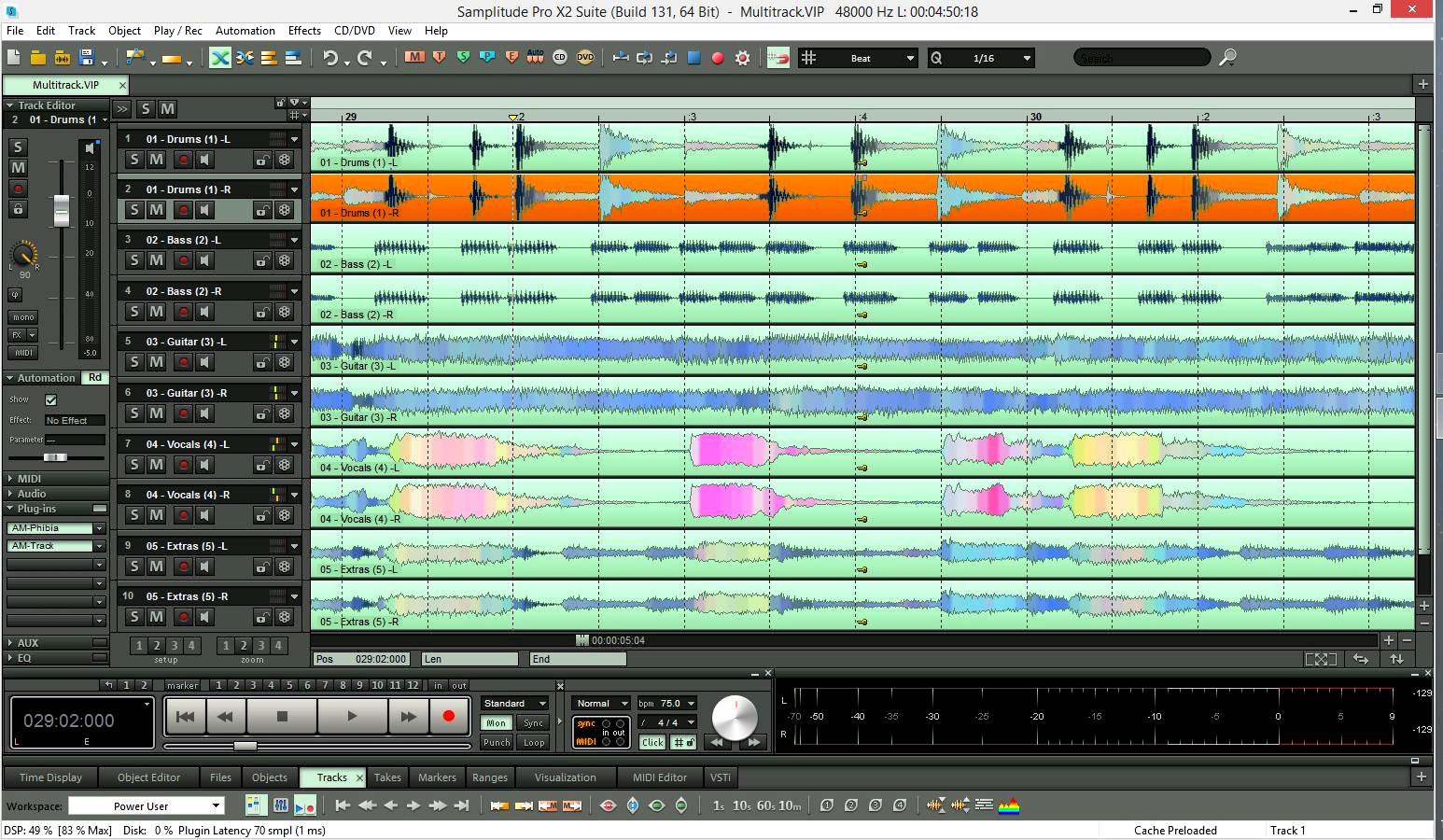
Task: Click the open project folder icon
Action: [x=38, y=58]
